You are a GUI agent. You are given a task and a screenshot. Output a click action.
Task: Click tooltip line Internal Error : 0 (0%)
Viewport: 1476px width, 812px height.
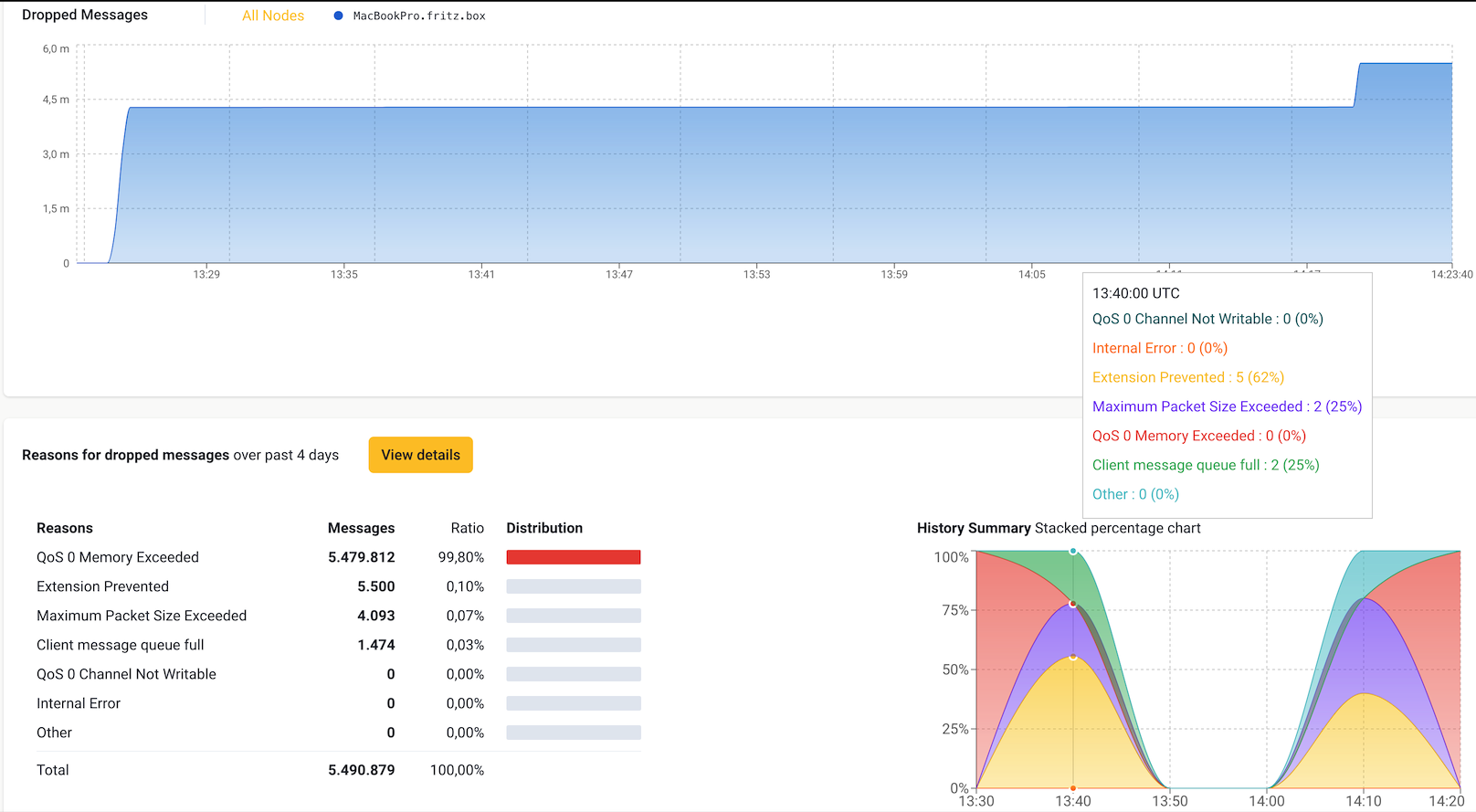coord(1160,348)
